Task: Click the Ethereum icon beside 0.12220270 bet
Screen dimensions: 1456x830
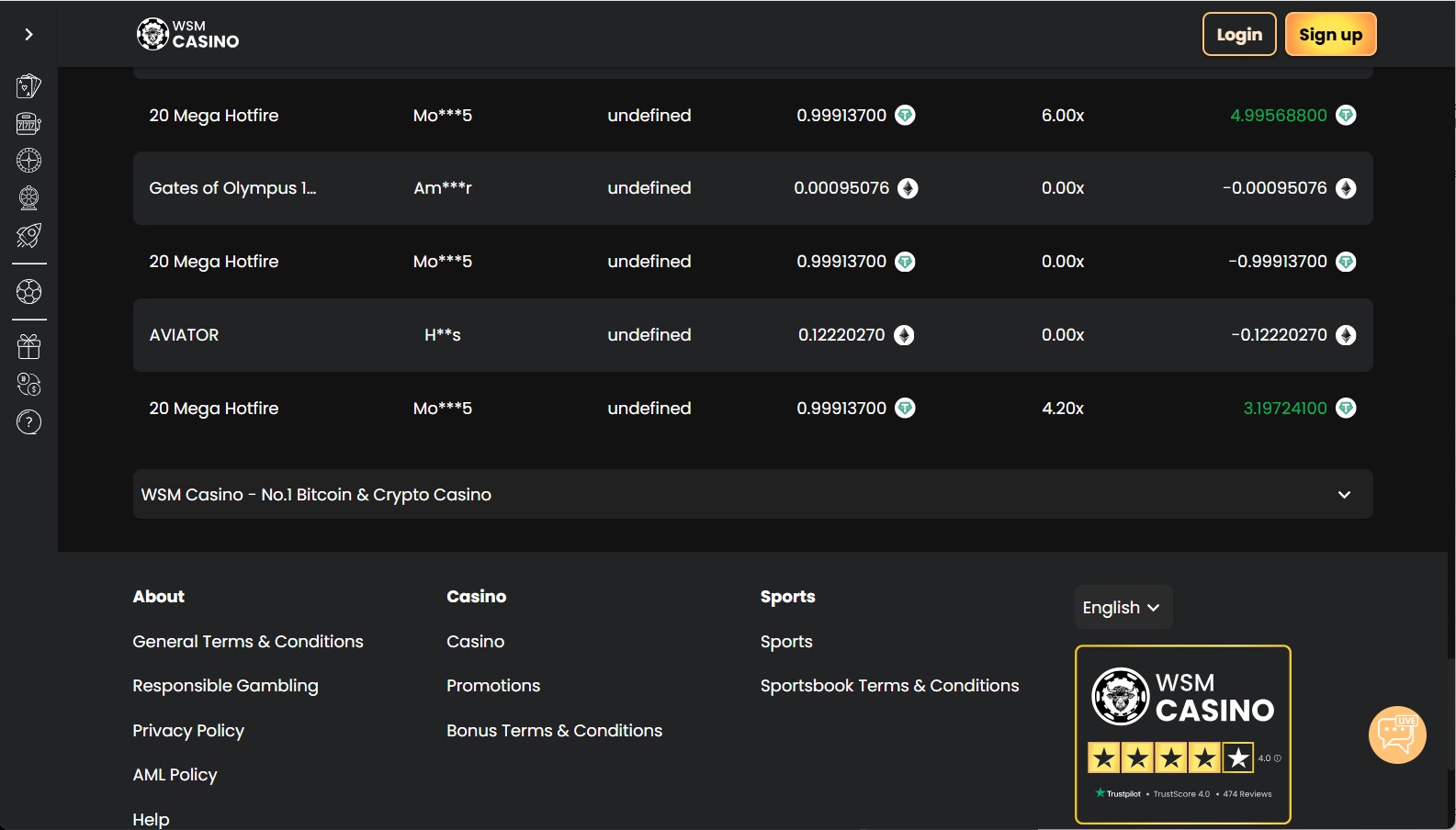Action: pyautogui.click(x=904, y=335)
